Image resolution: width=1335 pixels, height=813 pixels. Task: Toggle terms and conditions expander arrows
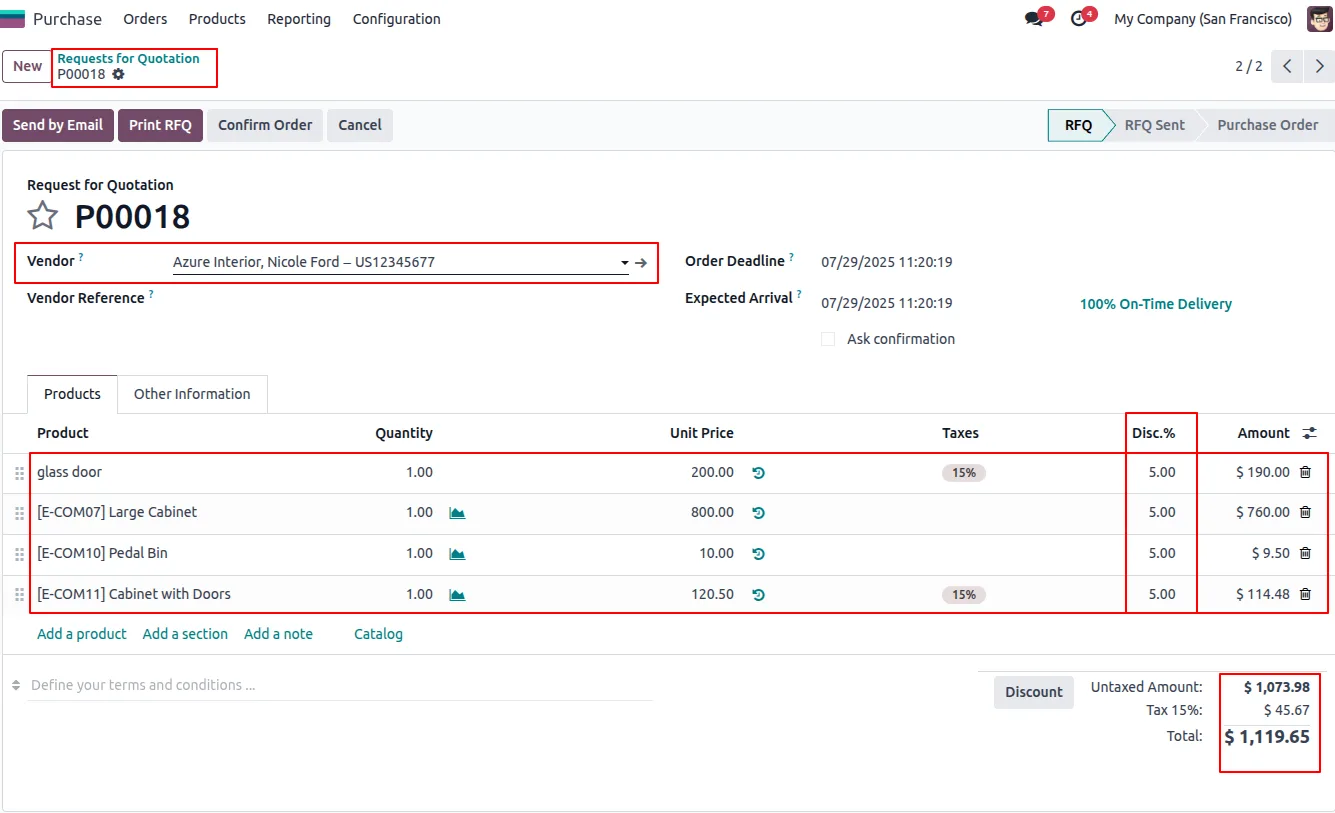pyautogui.click(x=16, y=686)
